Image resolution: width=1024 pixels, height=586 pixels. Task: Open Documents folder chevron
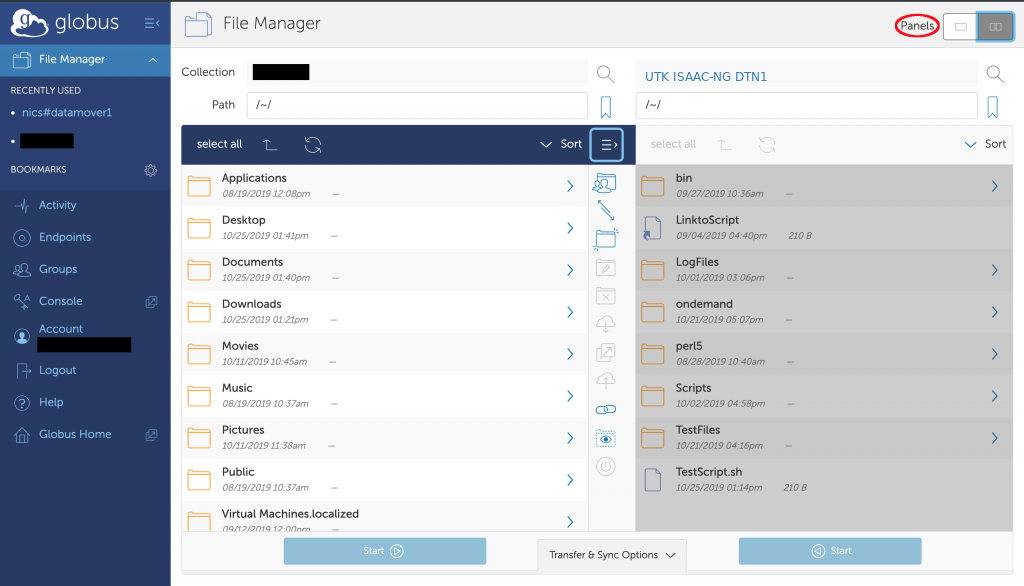[x=570, y=270]
